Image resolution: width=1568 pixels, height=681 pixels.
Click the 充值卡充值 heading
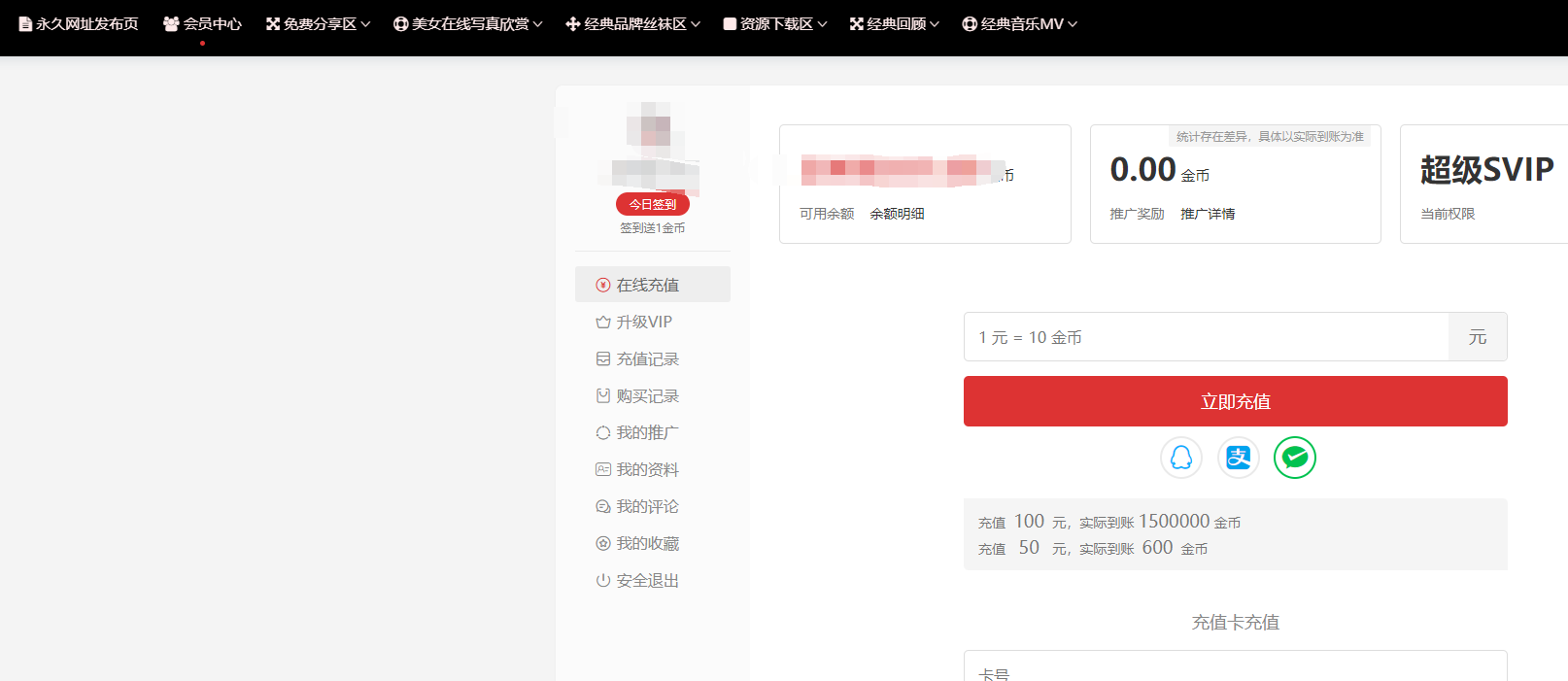[1236, 623]
